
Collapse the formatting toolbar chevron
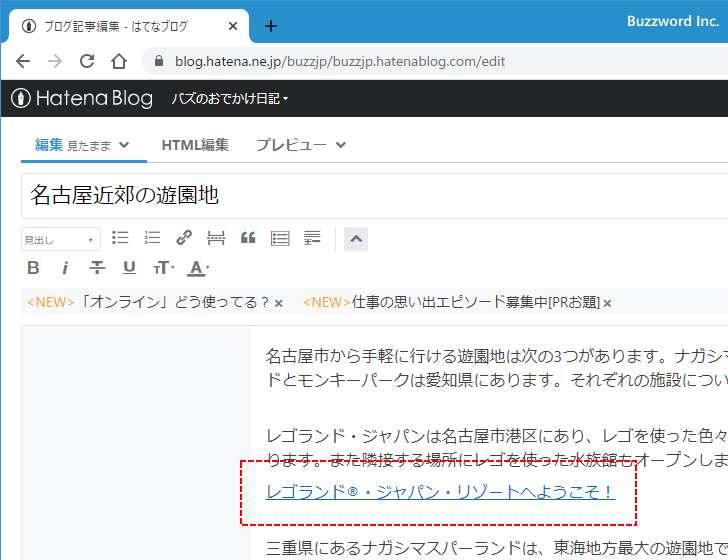point(356,239)
